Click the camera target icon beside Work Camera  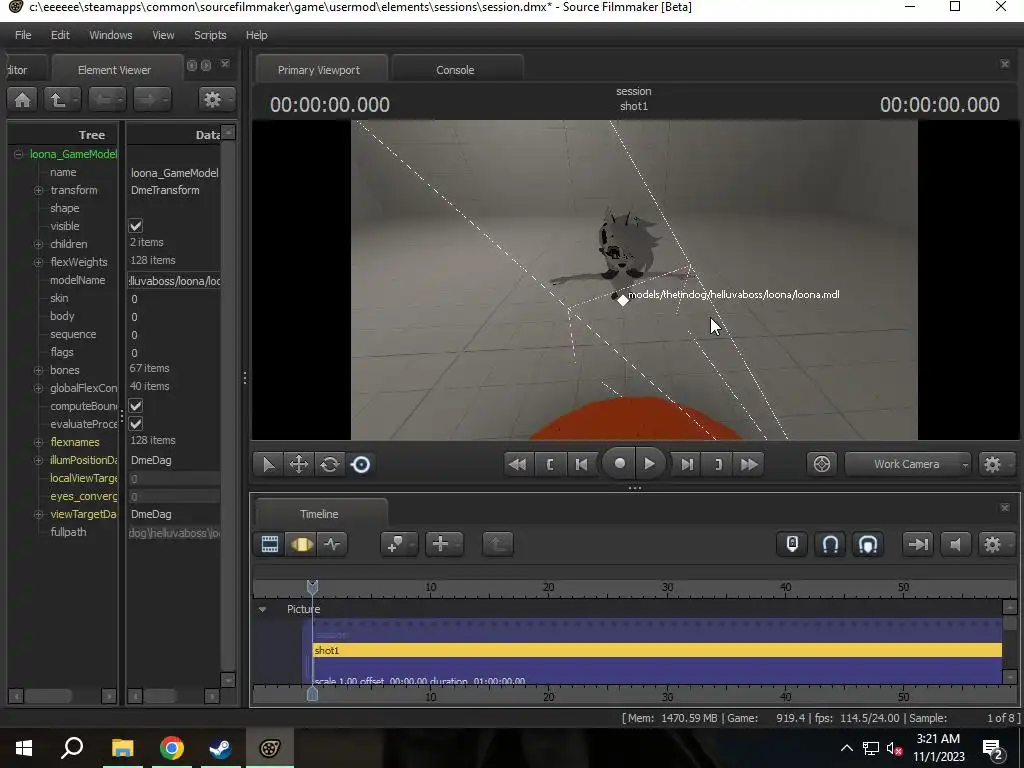click(x=822, y=464)
